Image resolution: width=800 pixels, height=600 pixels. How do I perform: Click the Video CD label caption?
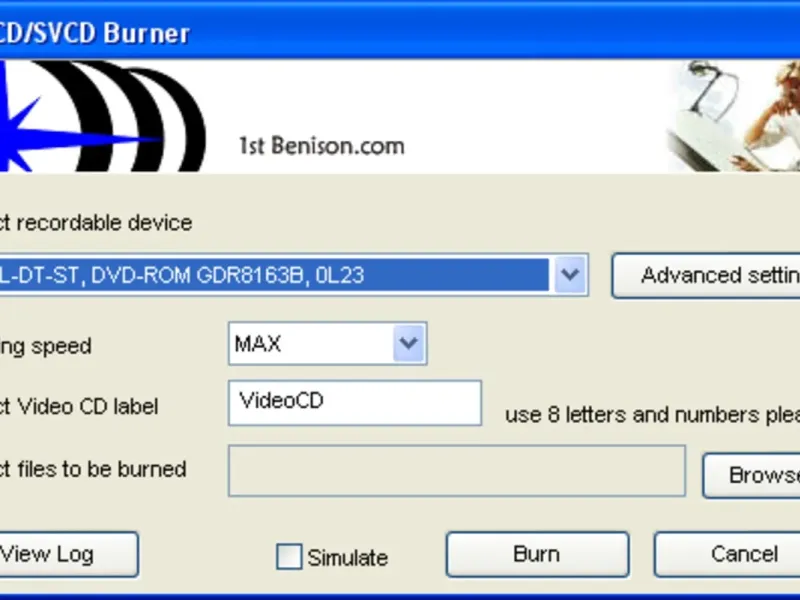pos(79,407)
